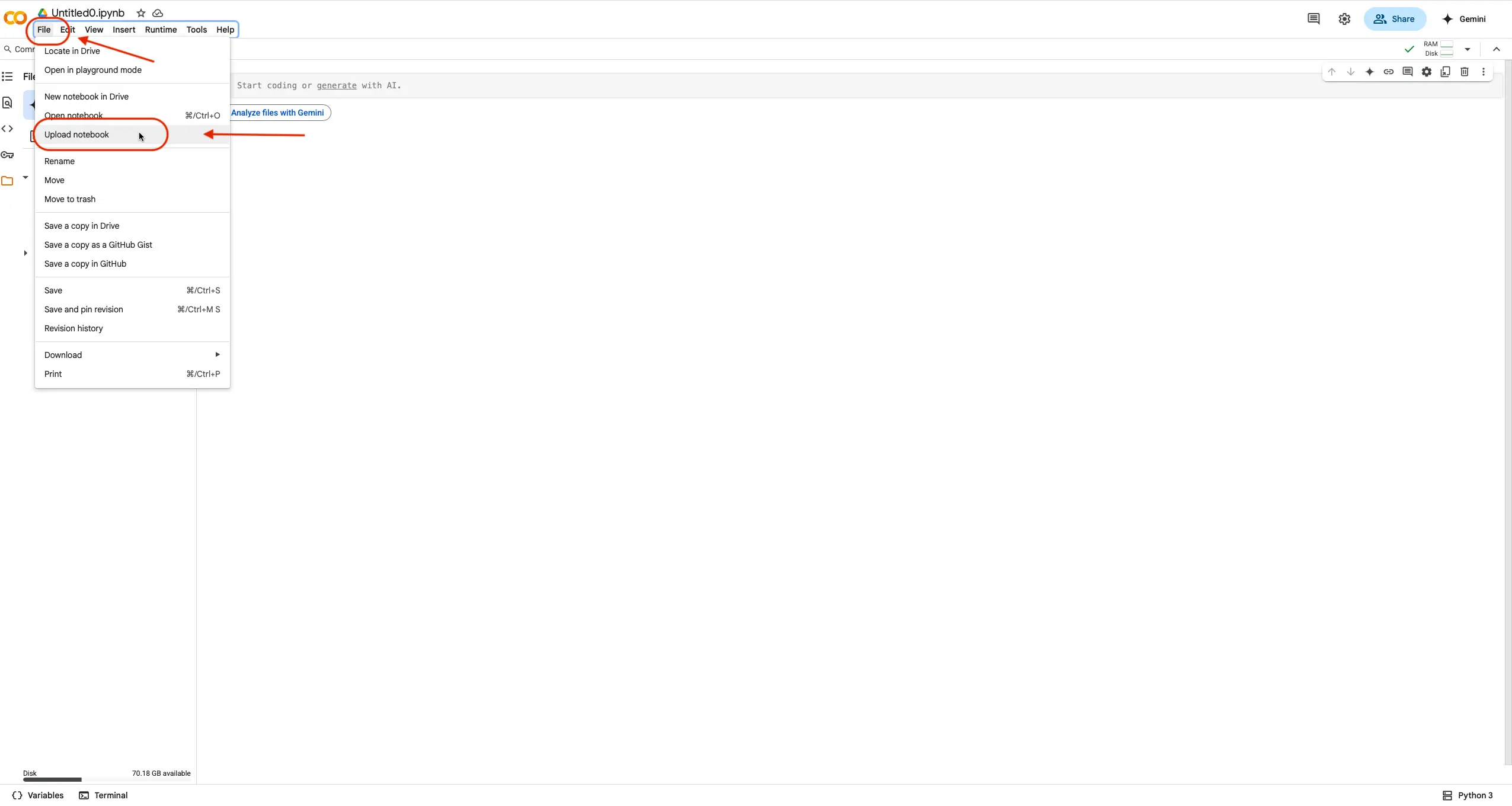Viewport: 1512px width, 806px height.
Task: Open the Files folder sidebar icon
Action: point(7,181)
